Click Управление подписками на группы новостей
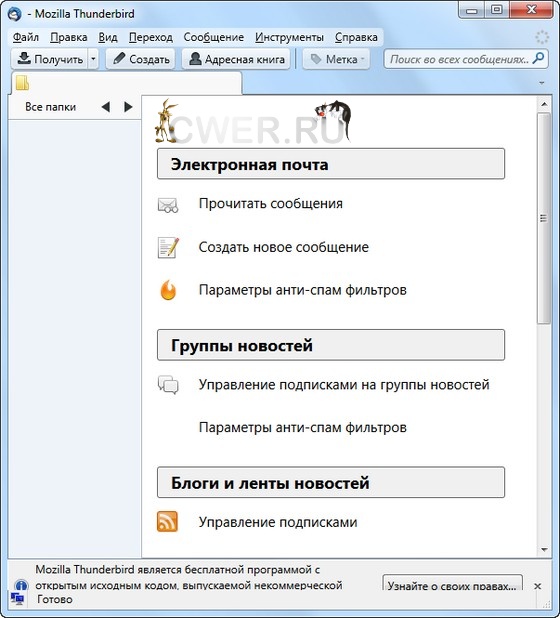560x618 pixels. pyautogui.click(x=344, y=385)
